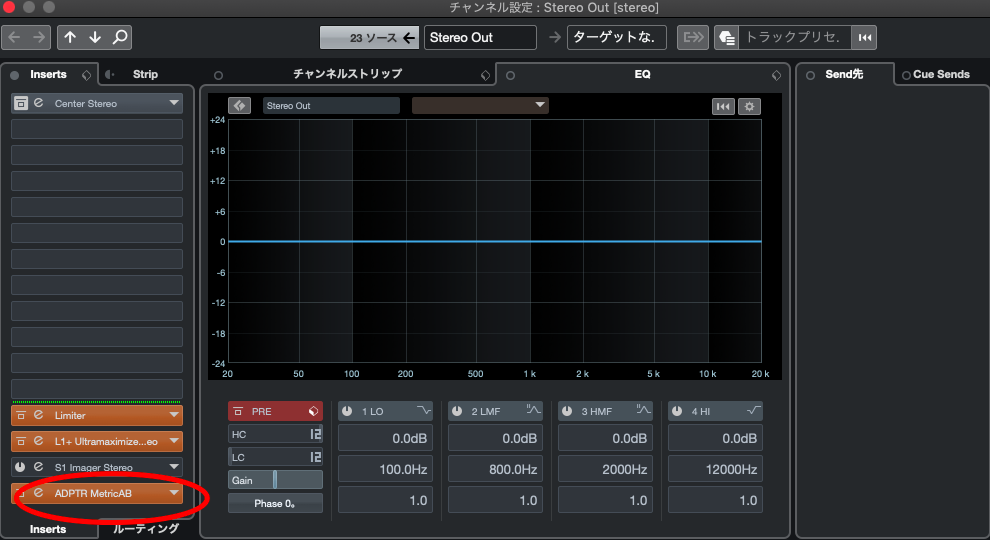The height and width of the screenshot is (540, 990).
Task: Select the Send先 tab
Action: 844,75
